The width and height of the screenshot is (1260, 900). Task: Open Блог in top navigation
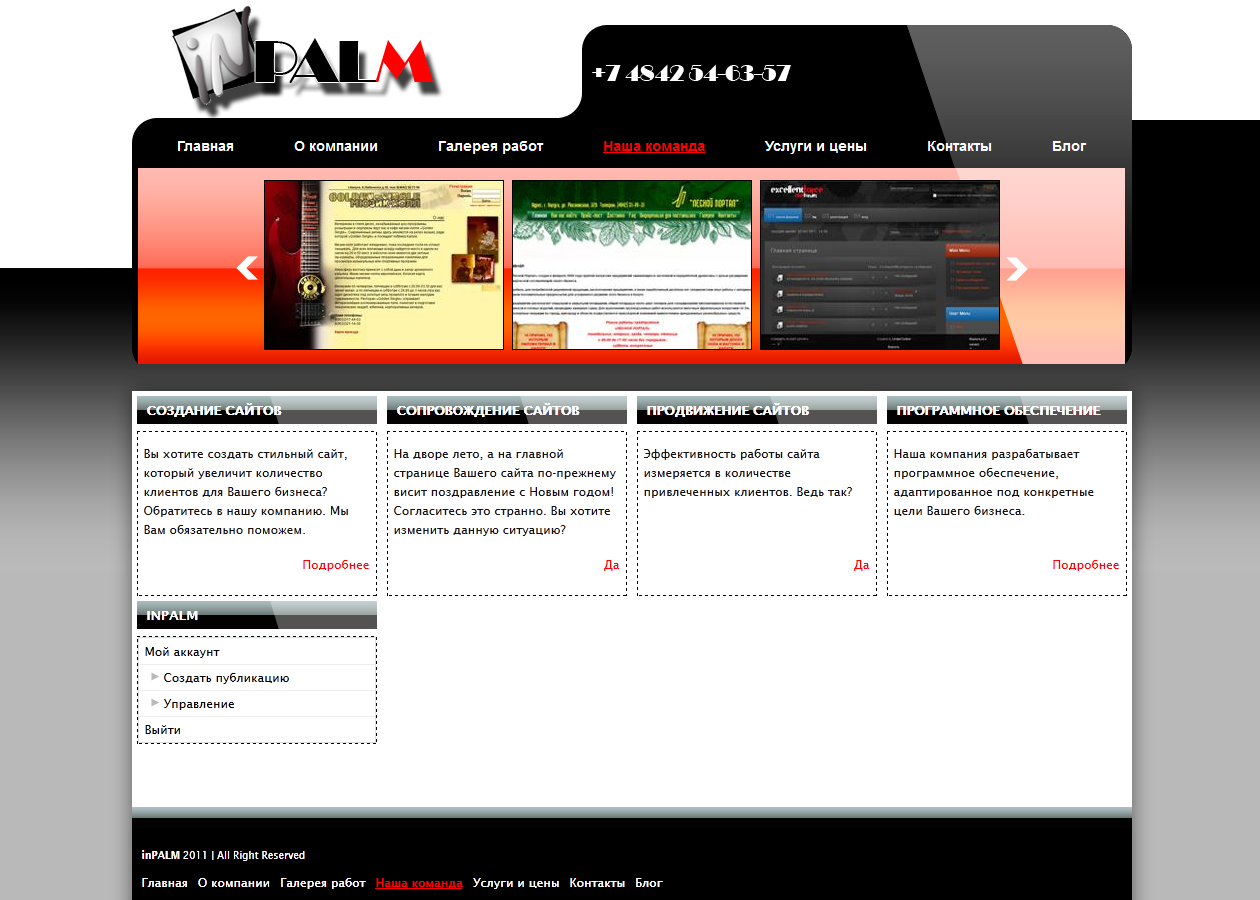pos(1069,146)
